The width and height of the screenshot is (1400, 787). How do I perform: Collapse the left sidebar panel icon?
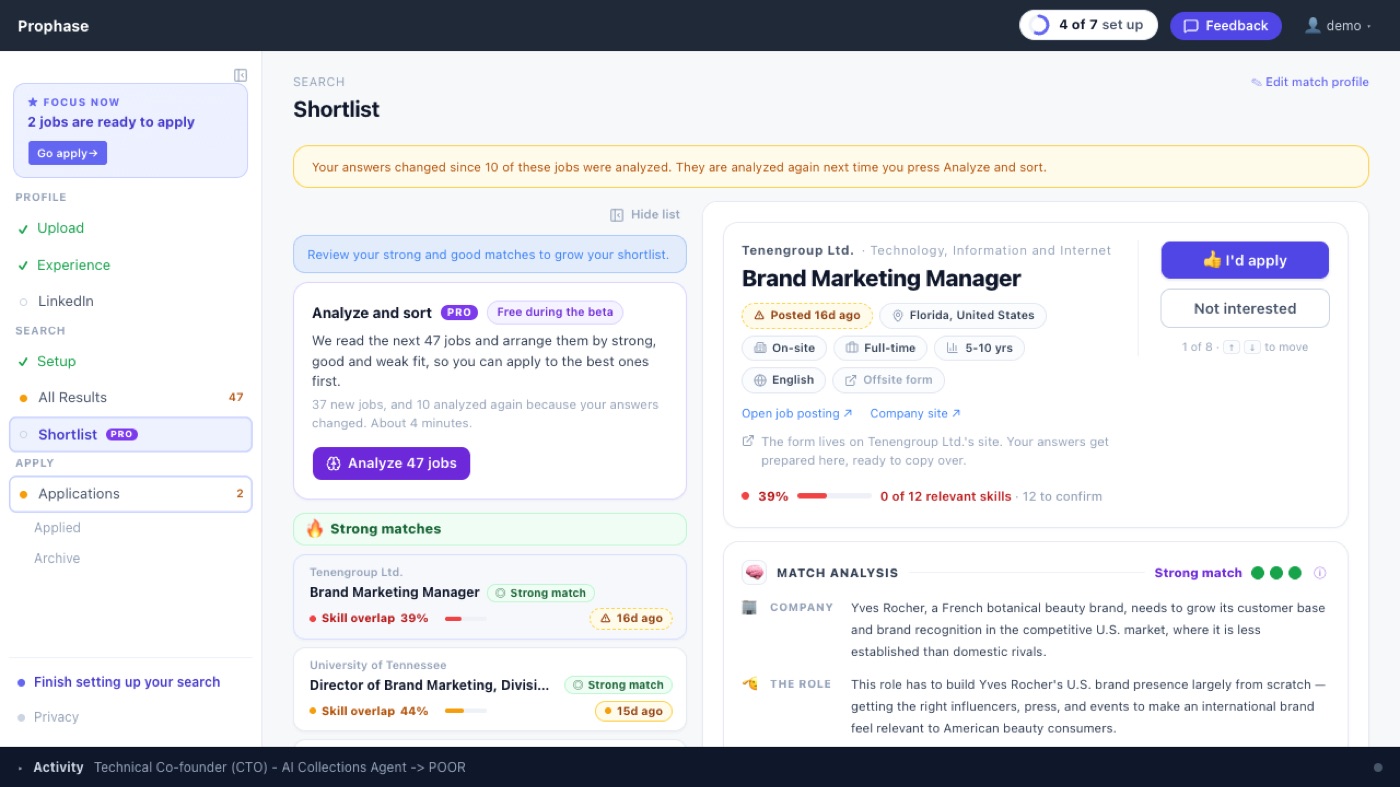pyautogui.click(x=240, y=75)
